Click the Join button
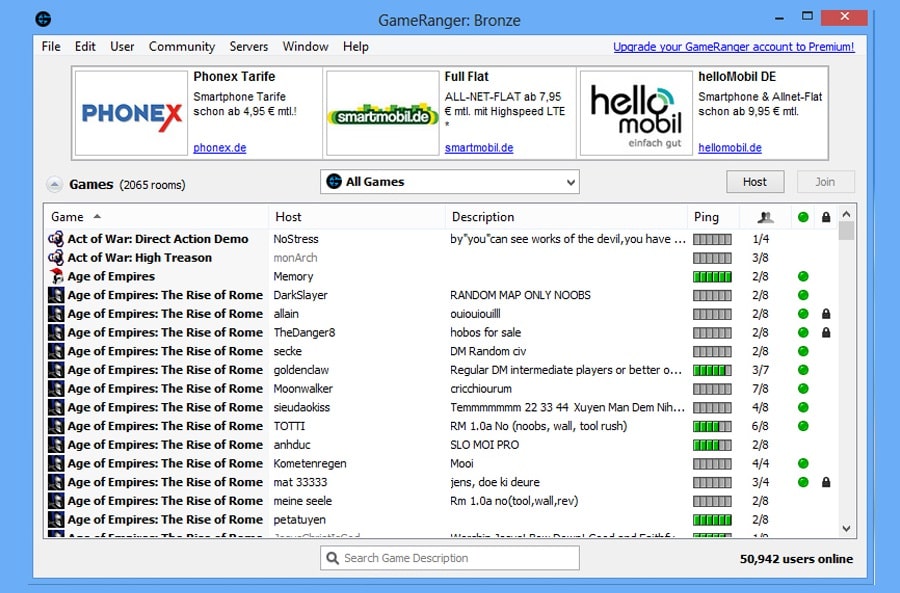Image resolution: width=900 pixels, height=593 pixels. coord(825,182)
